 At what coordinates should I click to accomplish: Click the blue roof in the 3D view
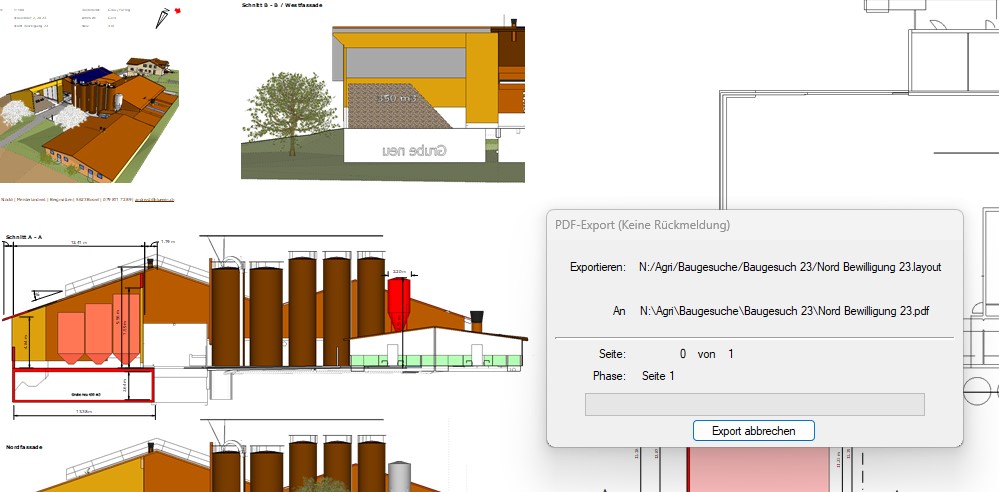93,74
